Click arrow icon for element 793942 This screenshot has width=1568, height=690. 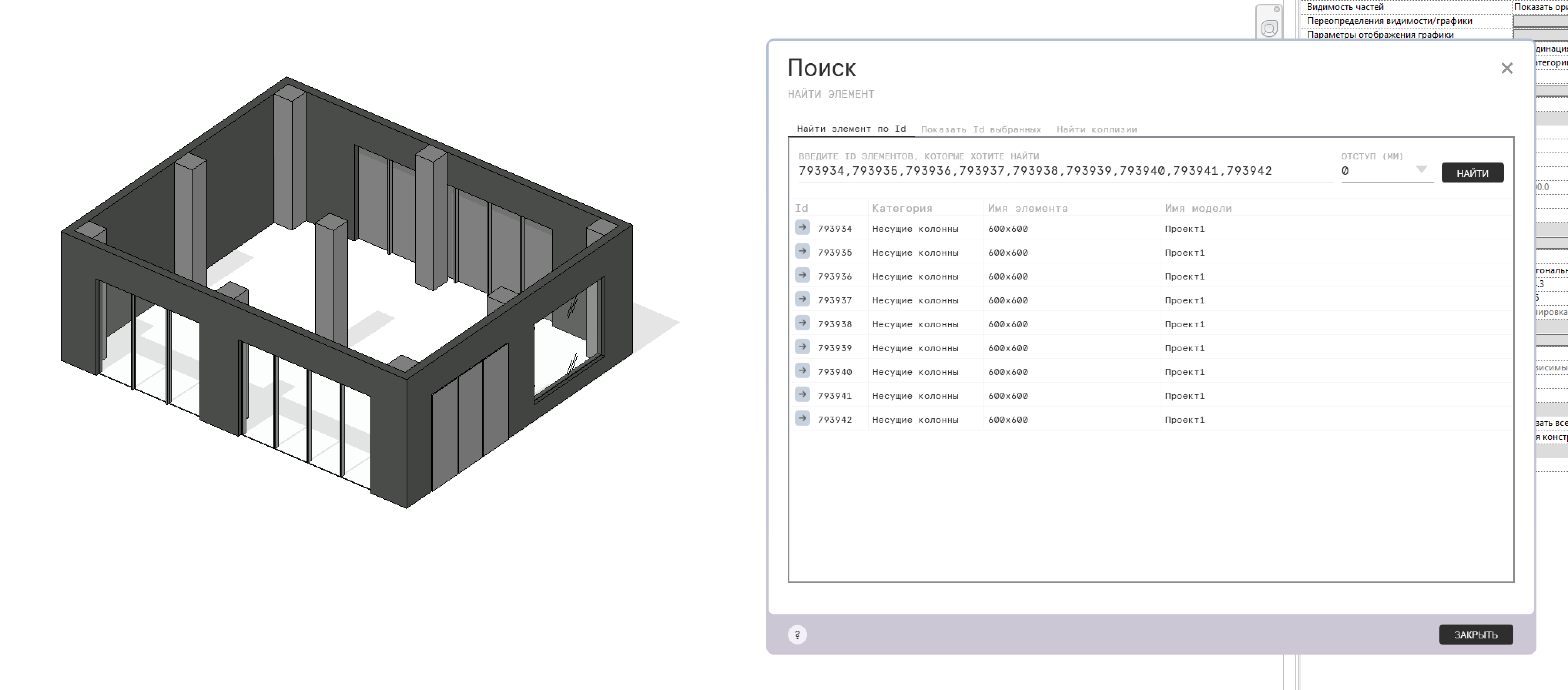802,418
